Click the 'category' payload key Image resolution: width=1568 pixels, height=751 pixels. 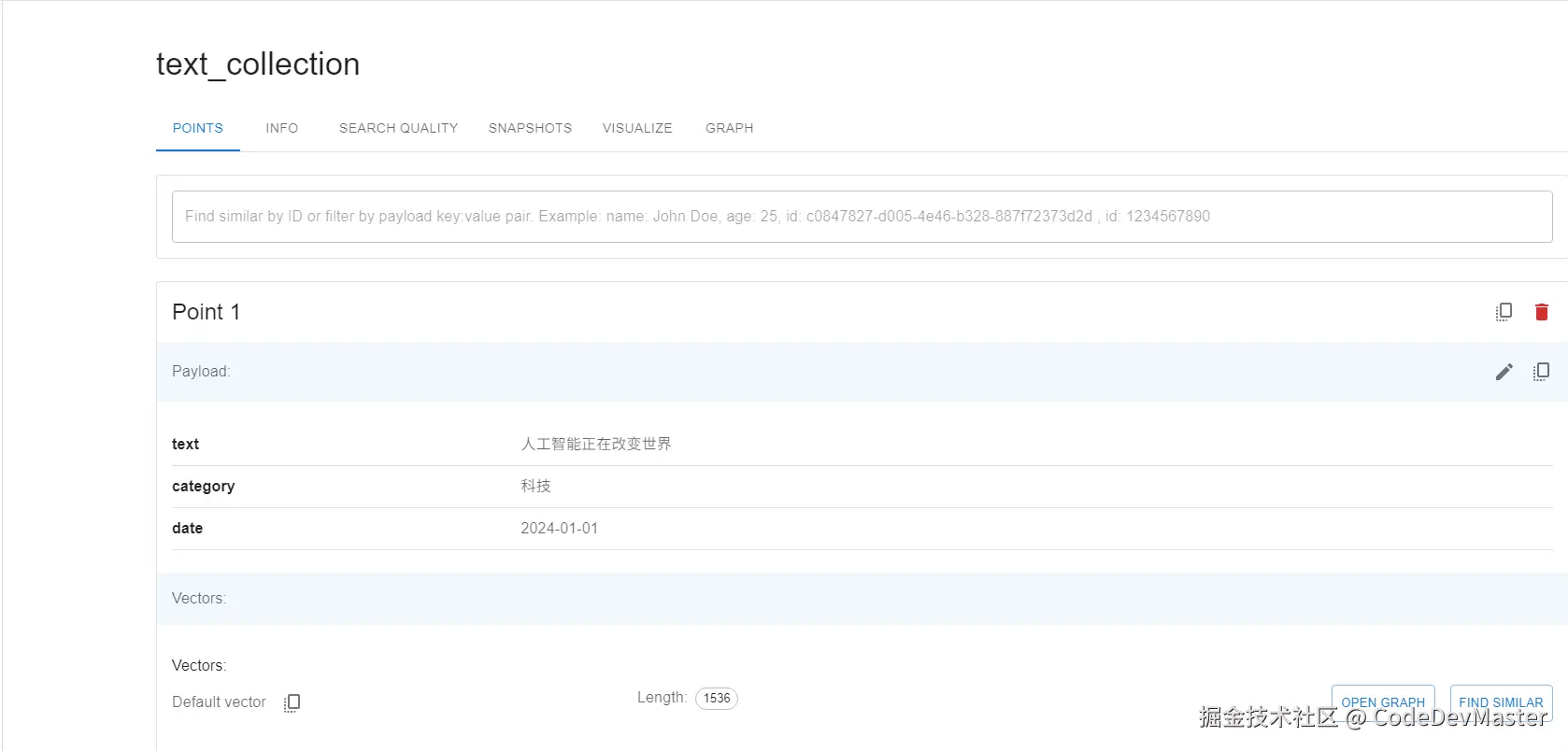coord(204,487)
